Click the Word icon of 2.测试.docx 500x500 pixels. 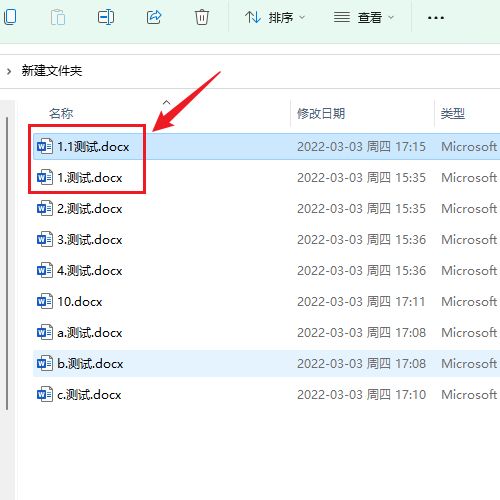pyautogui.click(x=45, y=208)
